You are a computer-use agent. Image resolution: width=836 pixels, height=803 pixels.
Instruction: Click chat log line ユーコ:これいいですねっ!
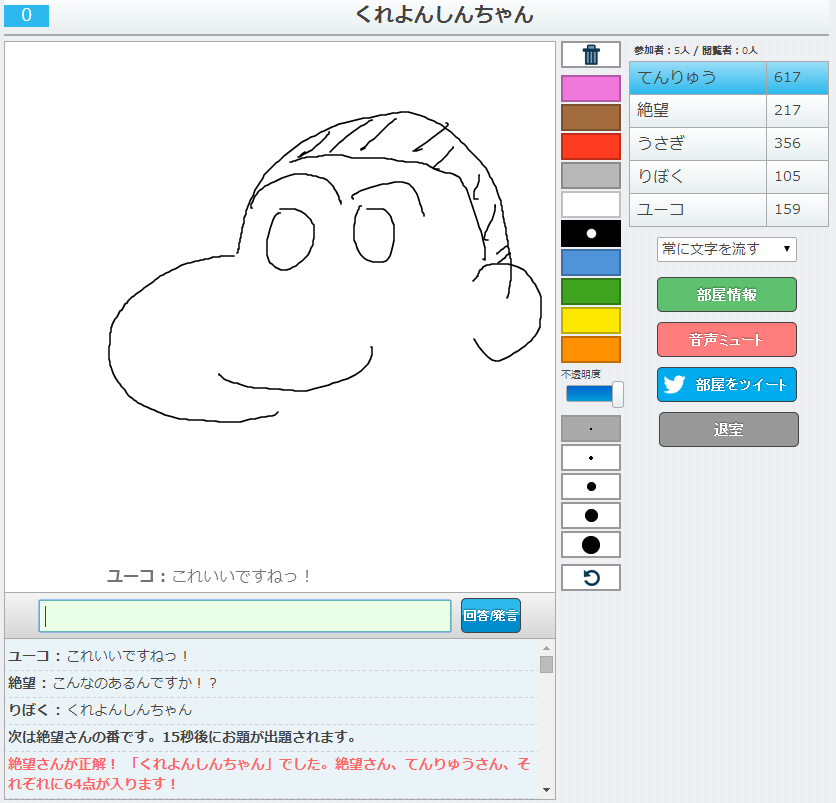click(99, 656)
